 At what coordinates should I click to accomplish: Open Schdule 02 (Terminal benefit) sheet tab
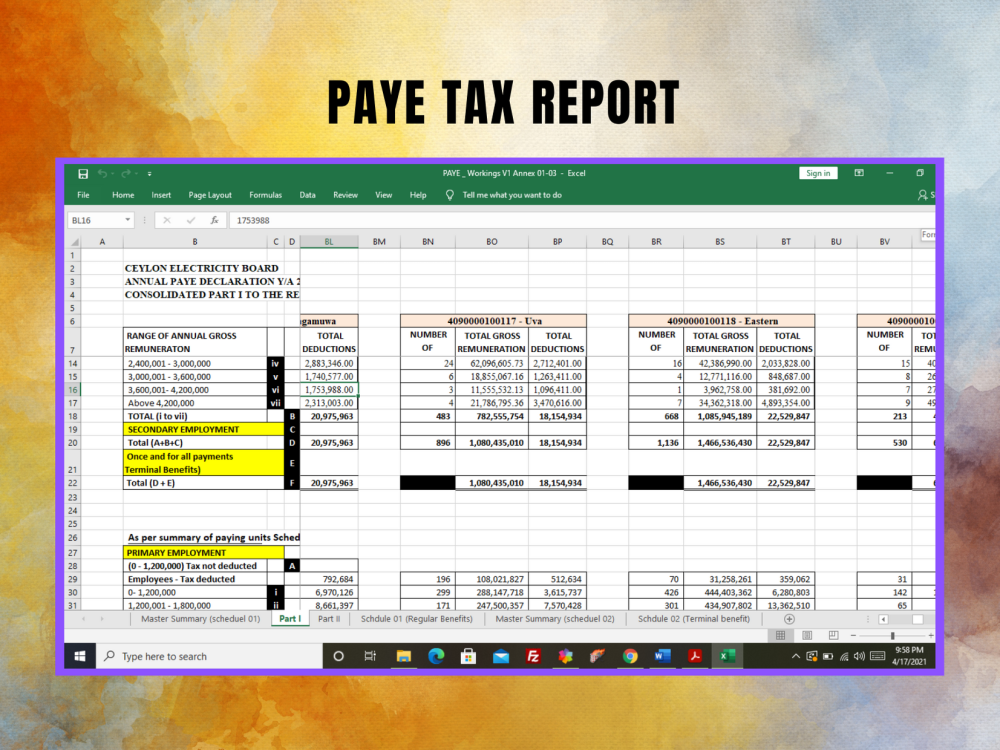694,619
